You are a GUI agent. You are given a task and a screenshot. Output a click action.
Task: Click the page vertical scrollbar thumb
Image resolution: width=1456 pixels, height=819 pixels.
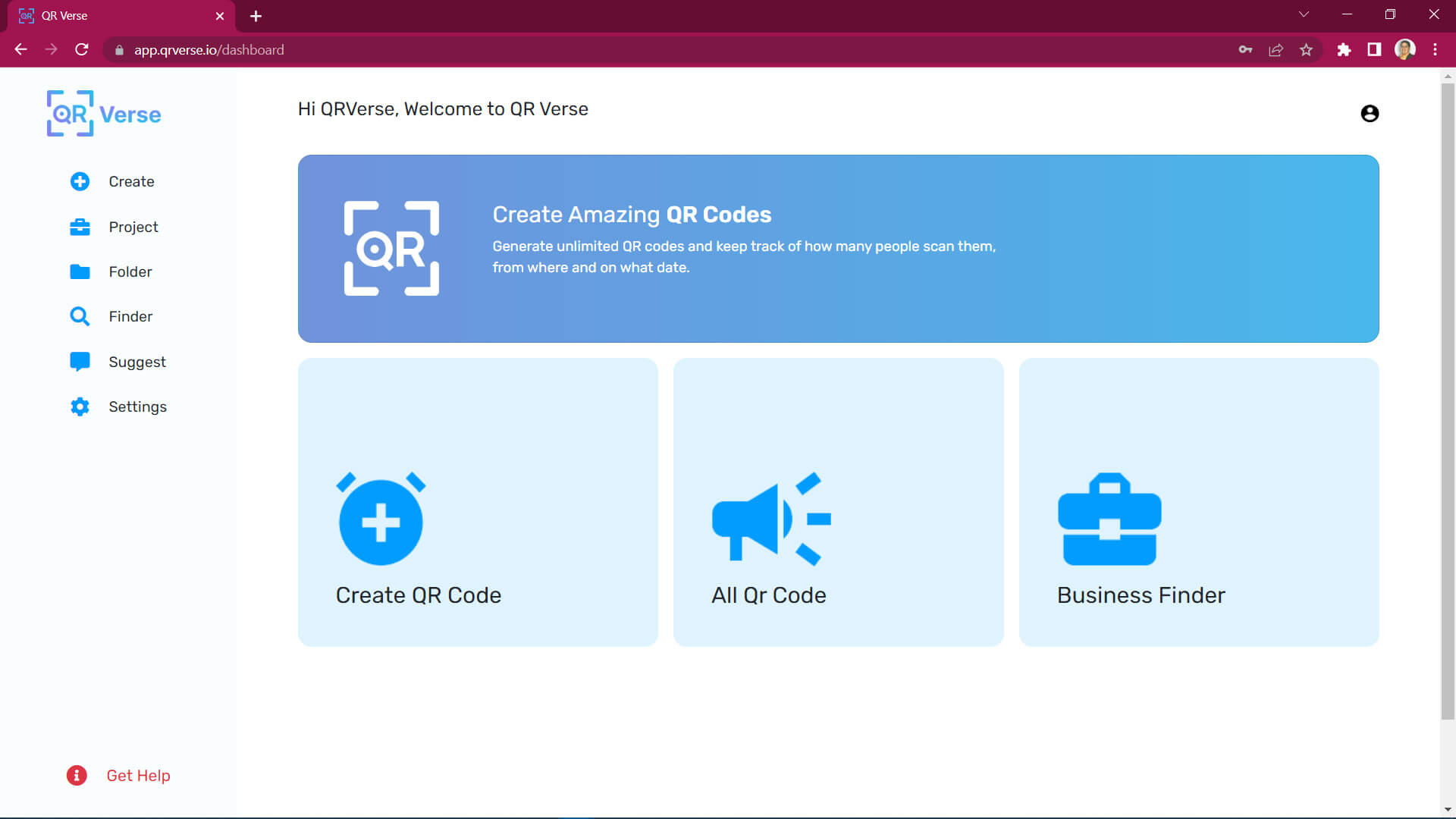pos(1448,400)
